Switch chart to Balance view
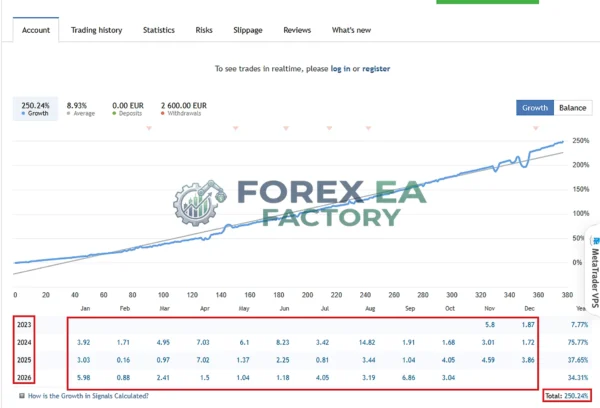The height and width of the screenshot is (408, 600). coord(573,108)
